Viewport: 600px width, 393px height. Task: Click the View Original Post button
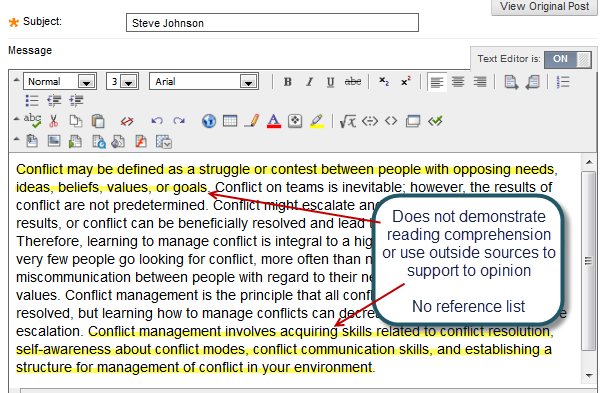pos(544,7)
